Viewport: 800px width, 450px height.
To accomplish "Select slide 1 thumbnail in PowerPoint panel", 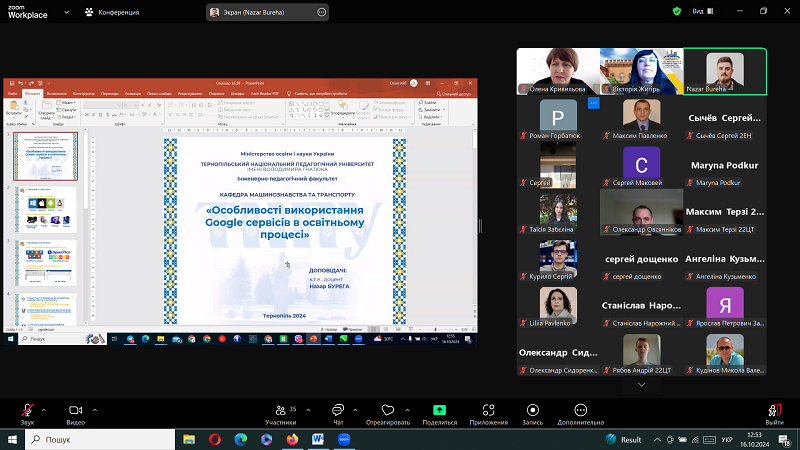I will 45,156.
